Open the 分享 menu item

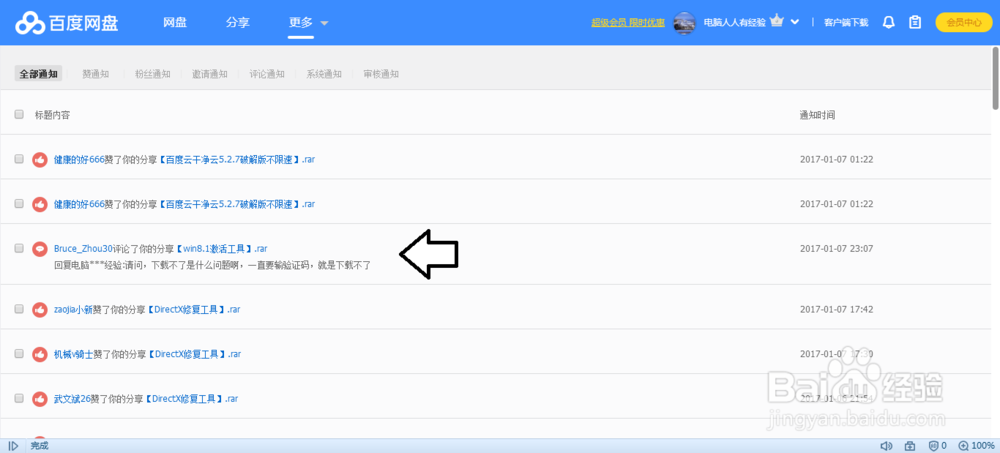[x=238, y=22]
